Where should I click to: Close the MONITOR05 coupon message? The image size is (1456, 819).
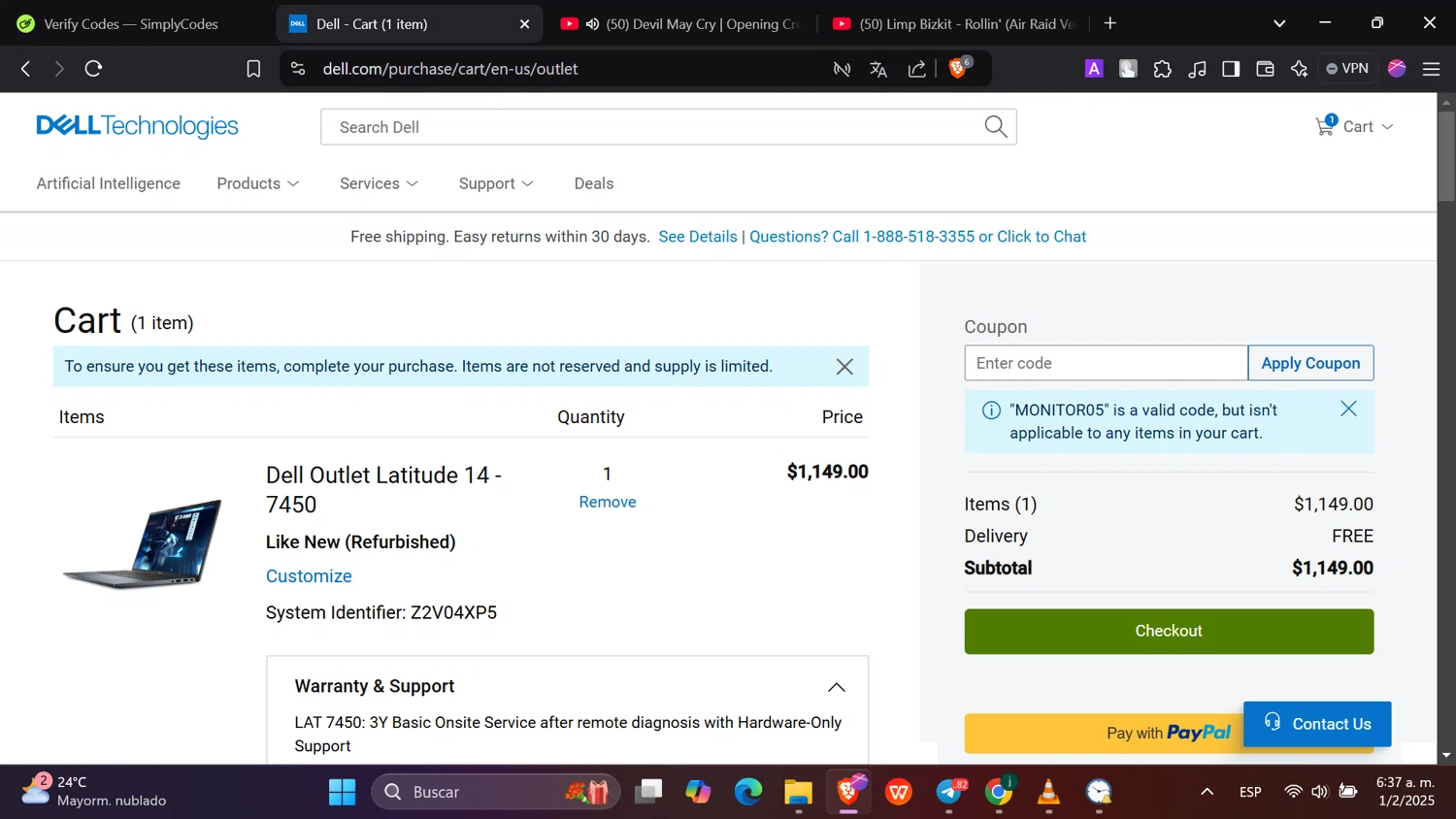(1348, 409)
